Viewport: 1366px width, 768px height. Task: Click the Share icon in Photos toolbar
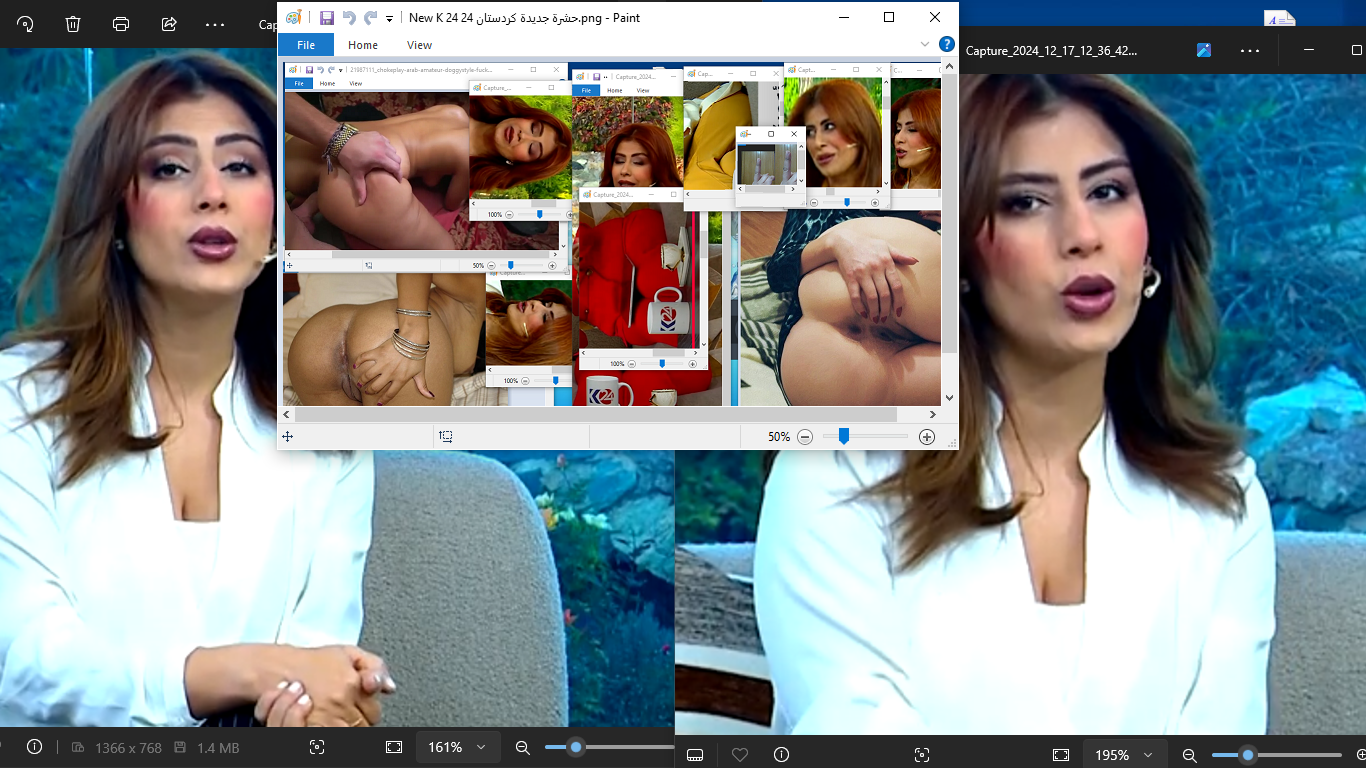tap(168, 24)
